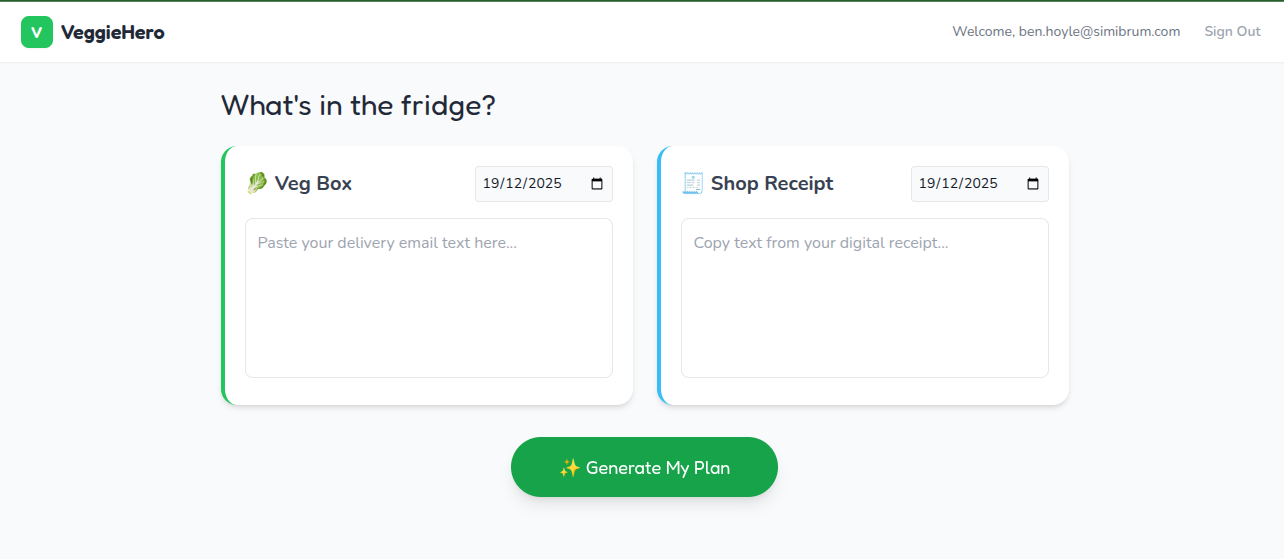Focus the Veg Box delivery email text area

[428, 298]
